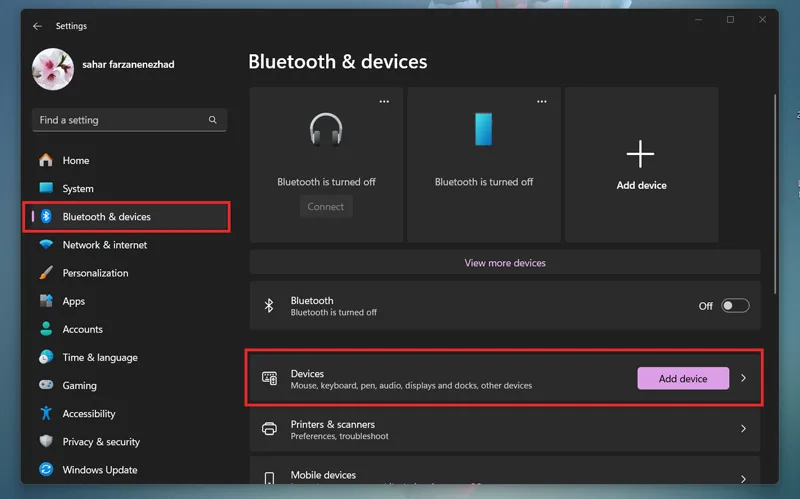Click the back arrow in Settings header

pos(37,26)
